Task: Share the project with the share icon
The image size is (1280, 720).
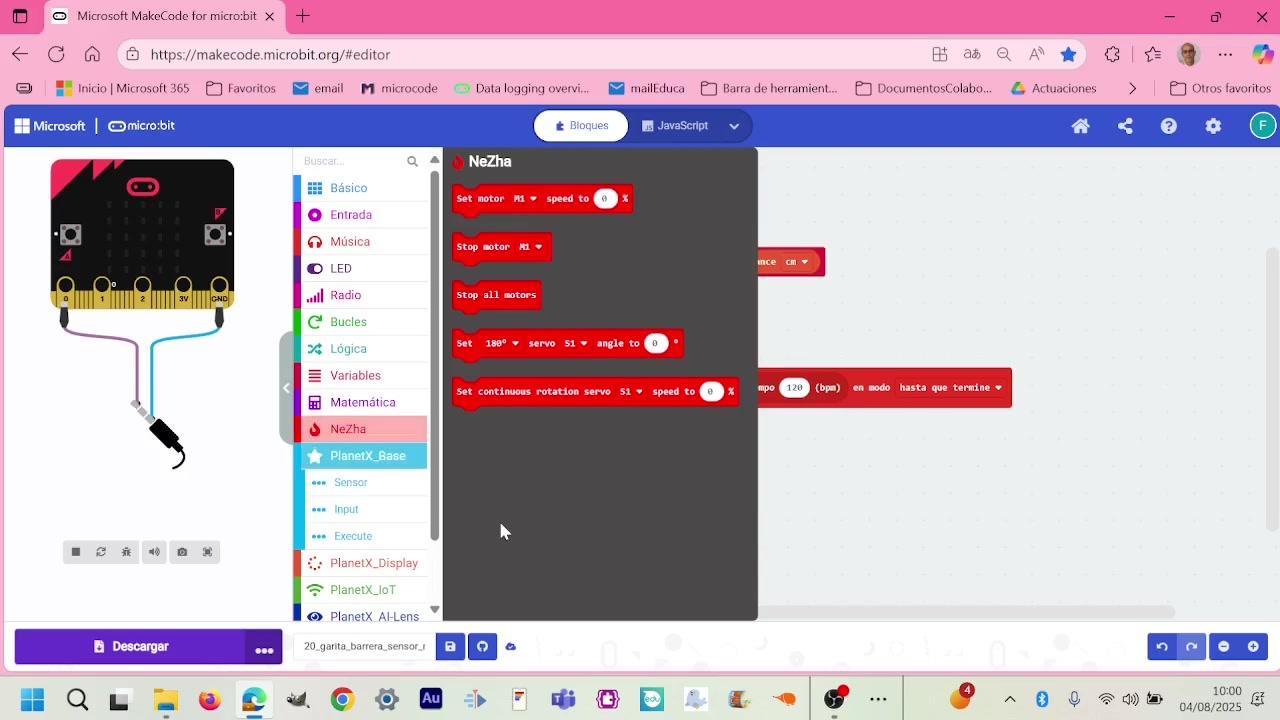Action: pos(1125,126)
